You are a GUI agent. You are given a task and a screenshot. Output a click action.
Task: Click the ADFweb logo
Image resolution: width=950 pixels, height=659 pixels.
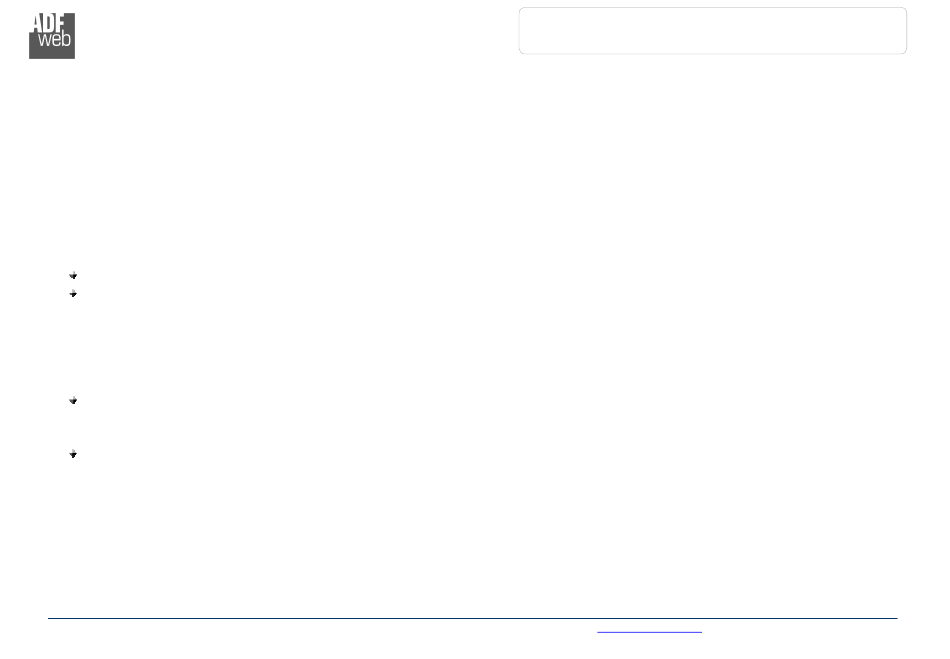pos(52,36)
